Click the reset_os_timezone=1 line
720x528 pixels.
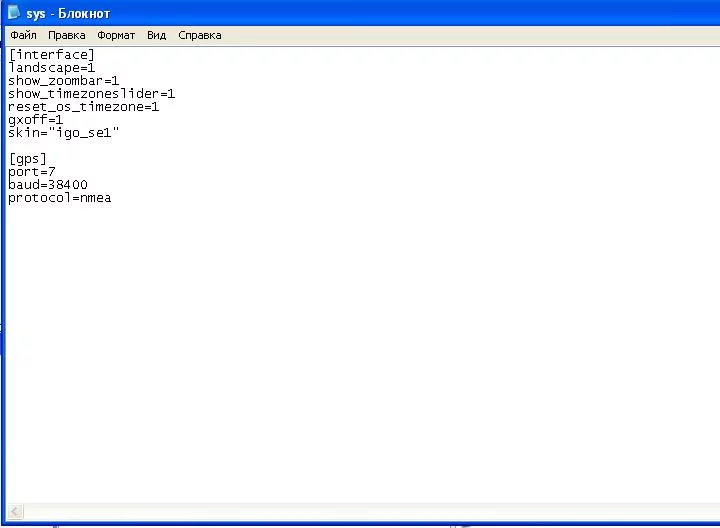click(x=84, y=107)
